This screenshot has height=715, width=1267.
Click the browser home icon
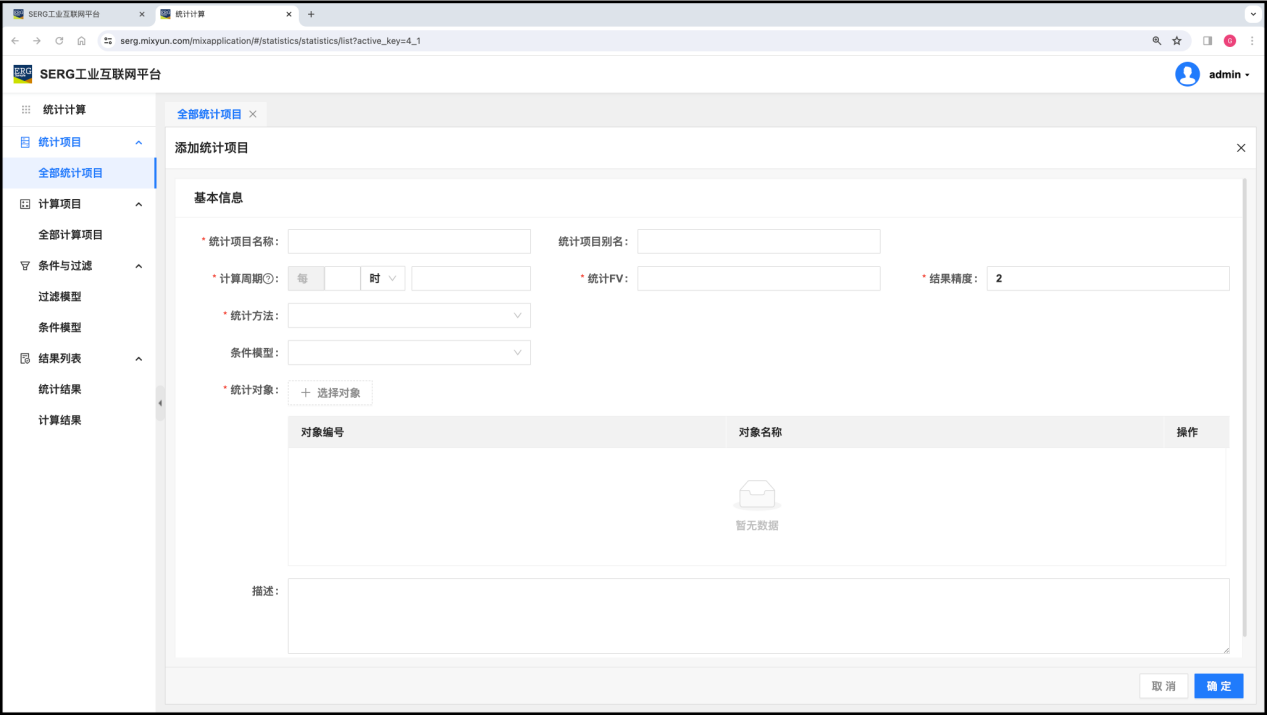(81, 41)
